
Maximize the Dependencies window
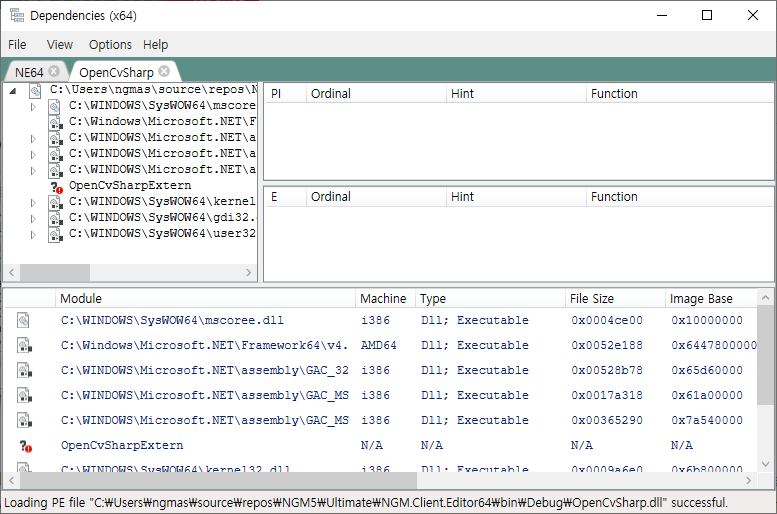tap(707, 15)
